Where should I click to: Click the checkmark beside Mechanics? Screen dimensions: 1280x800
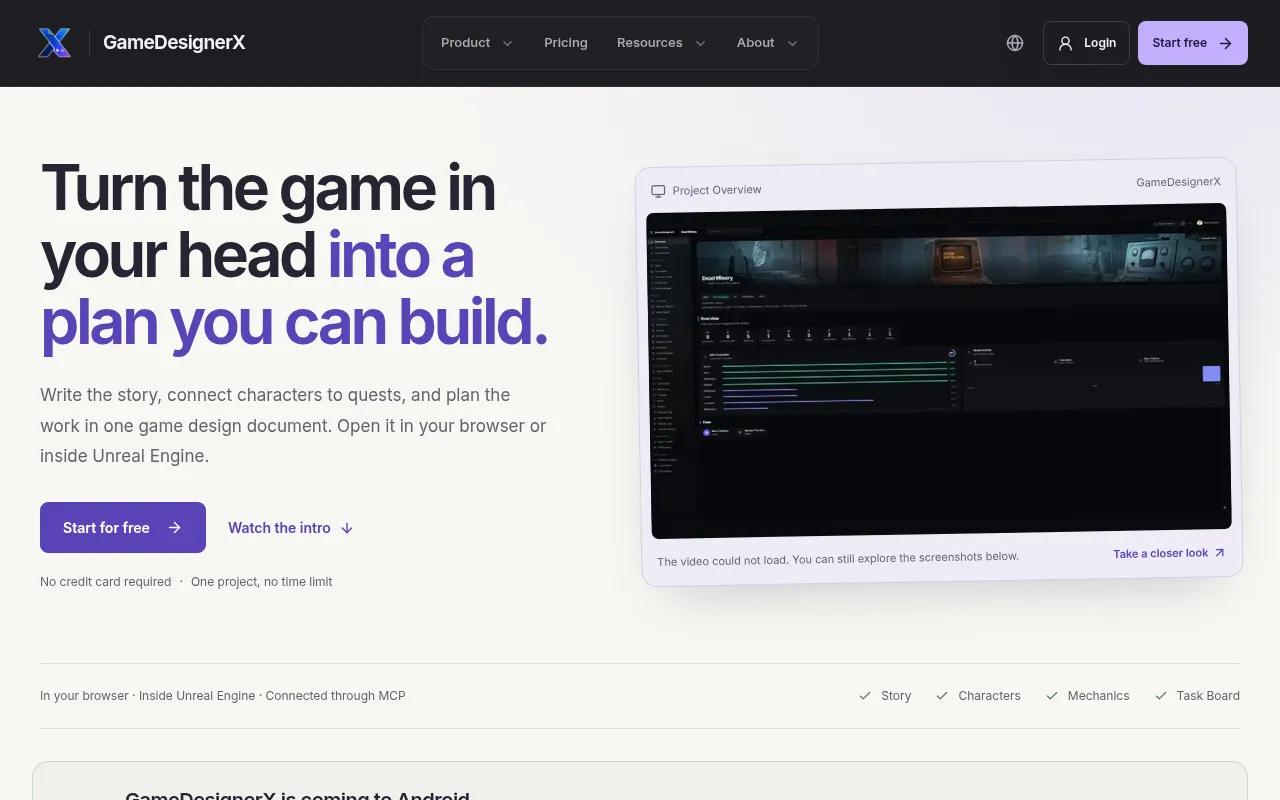click(x=1052, y=696)
